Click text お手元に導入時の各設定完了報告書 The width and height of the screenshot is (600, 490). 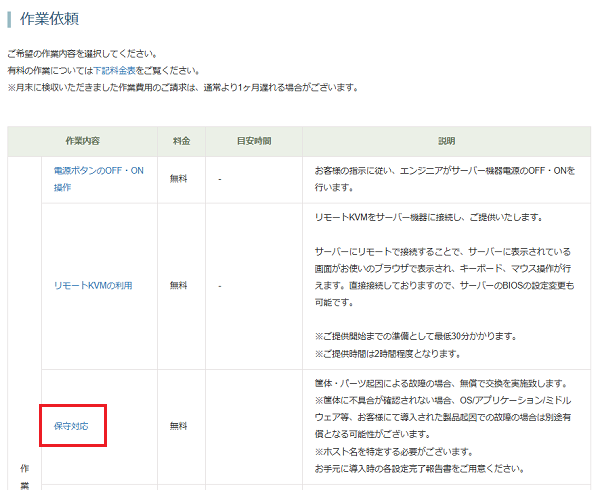[x=419, y=469]
